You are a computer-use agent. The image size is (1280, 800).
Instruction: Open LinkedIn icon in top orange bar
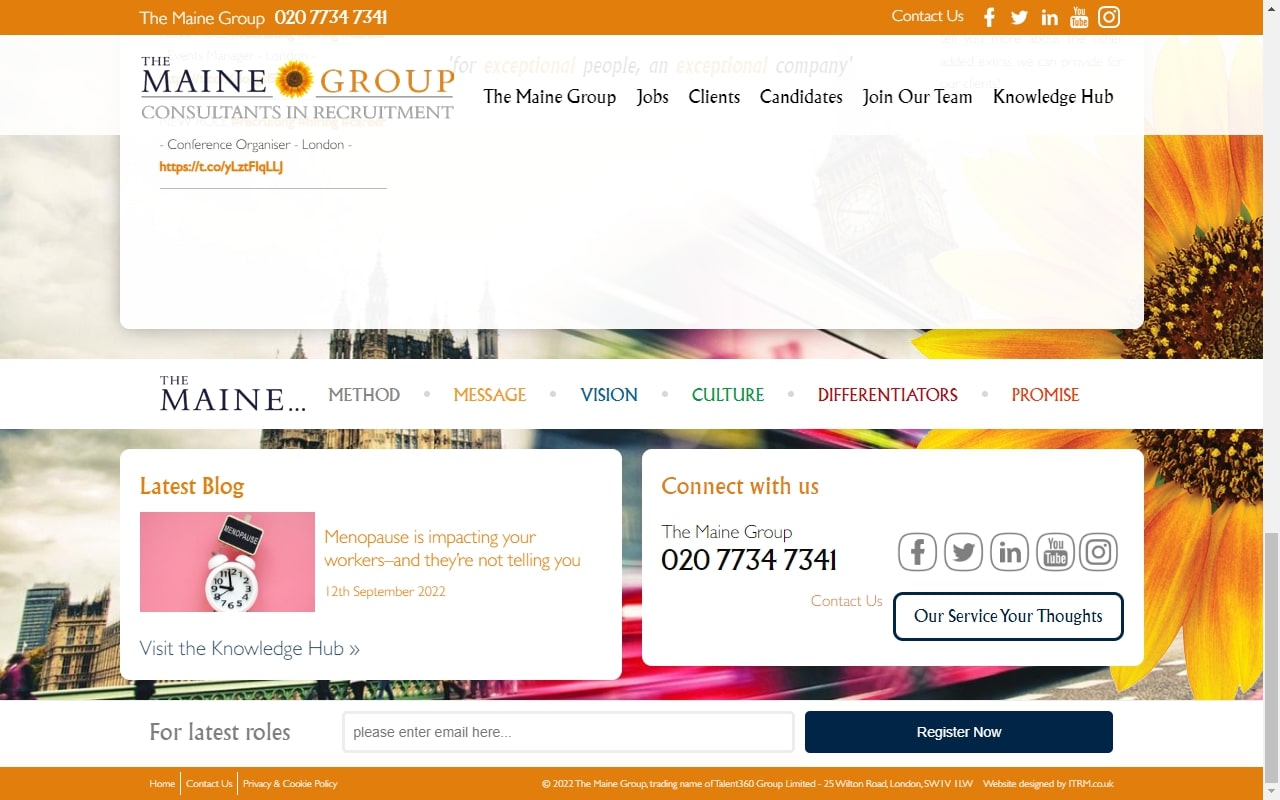click(1049, 17)
